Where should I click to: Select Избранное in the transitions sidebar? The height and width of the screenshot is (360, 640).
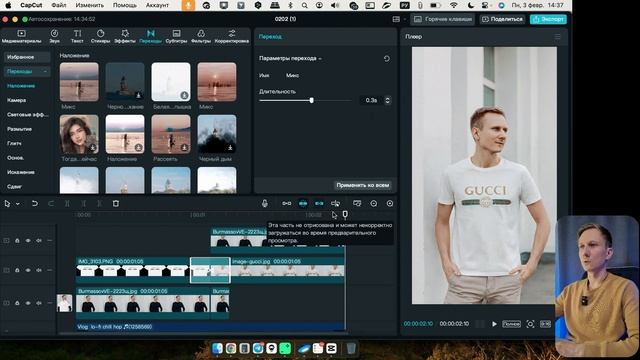(x=27, y=57)
